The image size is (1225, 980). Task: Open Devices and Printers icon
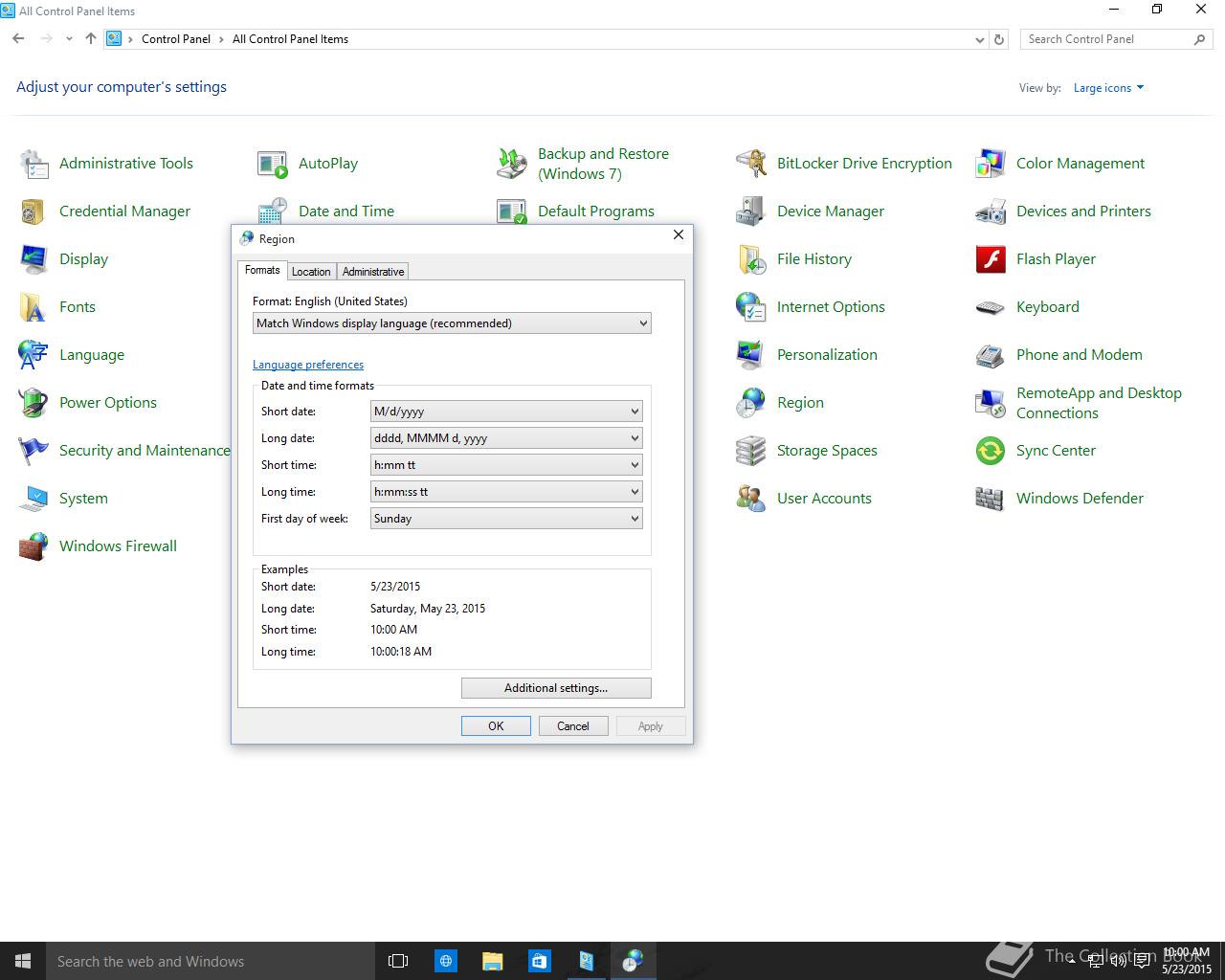point(991,212)
